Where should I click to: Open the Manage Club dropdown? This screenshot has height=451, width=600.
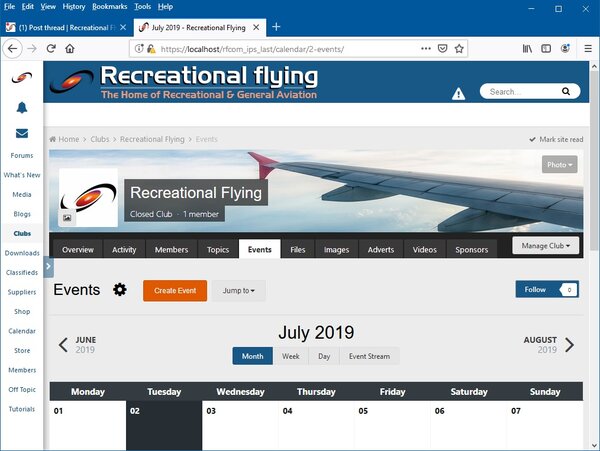[547, 245]
